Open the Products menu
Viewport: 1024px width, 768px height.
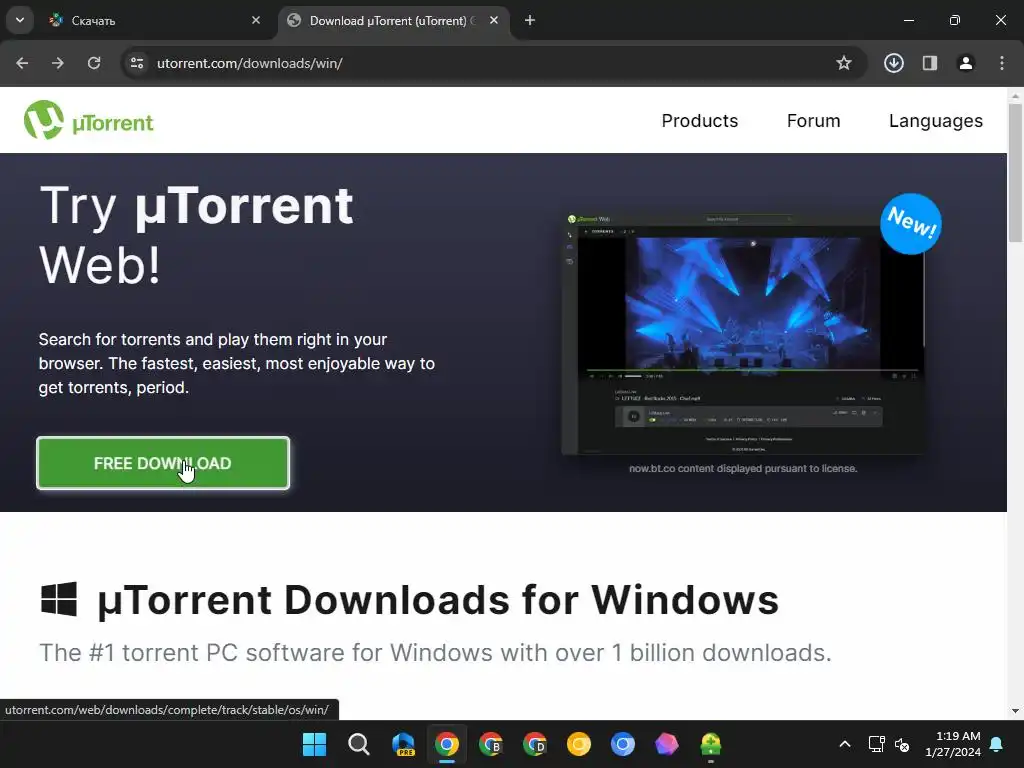(699, 121)
